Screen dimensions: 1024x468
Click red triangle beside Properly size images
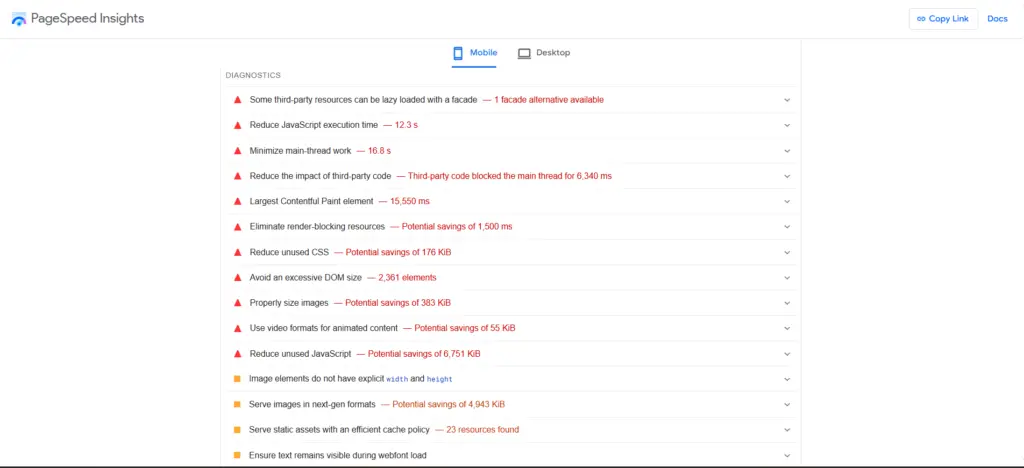(x=238, y=303)
